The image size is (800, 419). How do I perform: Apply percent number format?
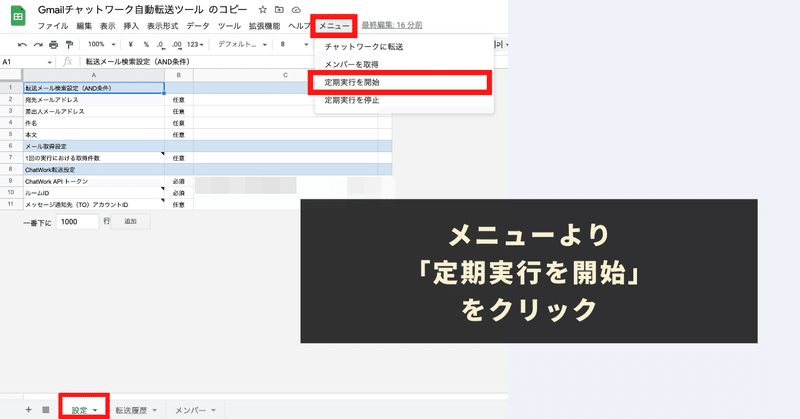[x=146, y=44]
